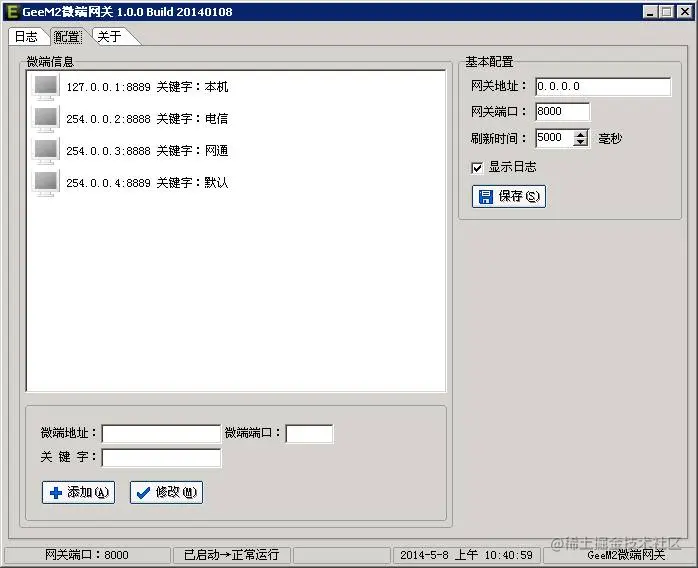Viewport: 698px width, 568px height.
Task: Click the 修改(M) button
Action: click(166, 492)
